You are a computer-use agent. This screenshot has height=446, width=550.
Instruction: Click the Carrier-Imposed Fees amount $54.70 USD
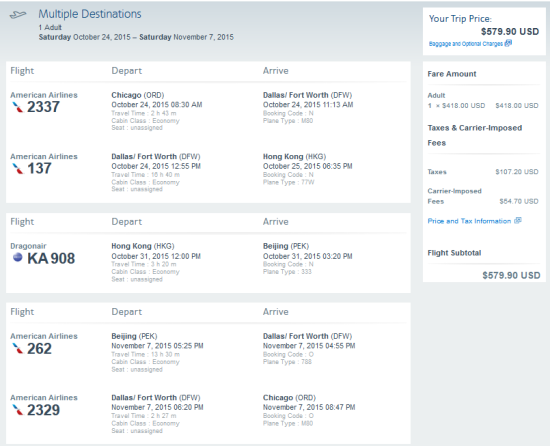[x=519, y=201]
